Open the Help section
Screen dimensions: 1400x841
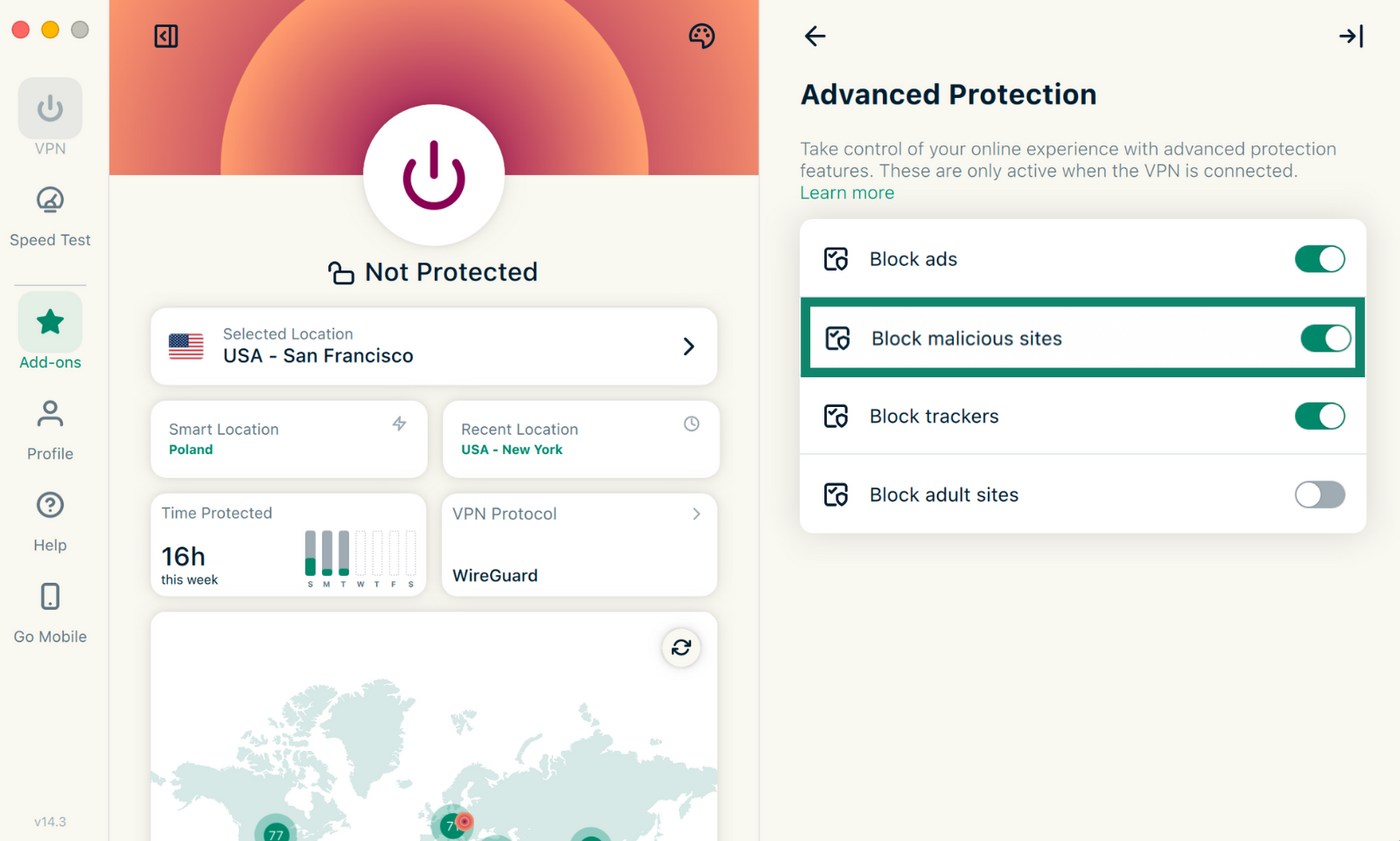tap(50, 522)
